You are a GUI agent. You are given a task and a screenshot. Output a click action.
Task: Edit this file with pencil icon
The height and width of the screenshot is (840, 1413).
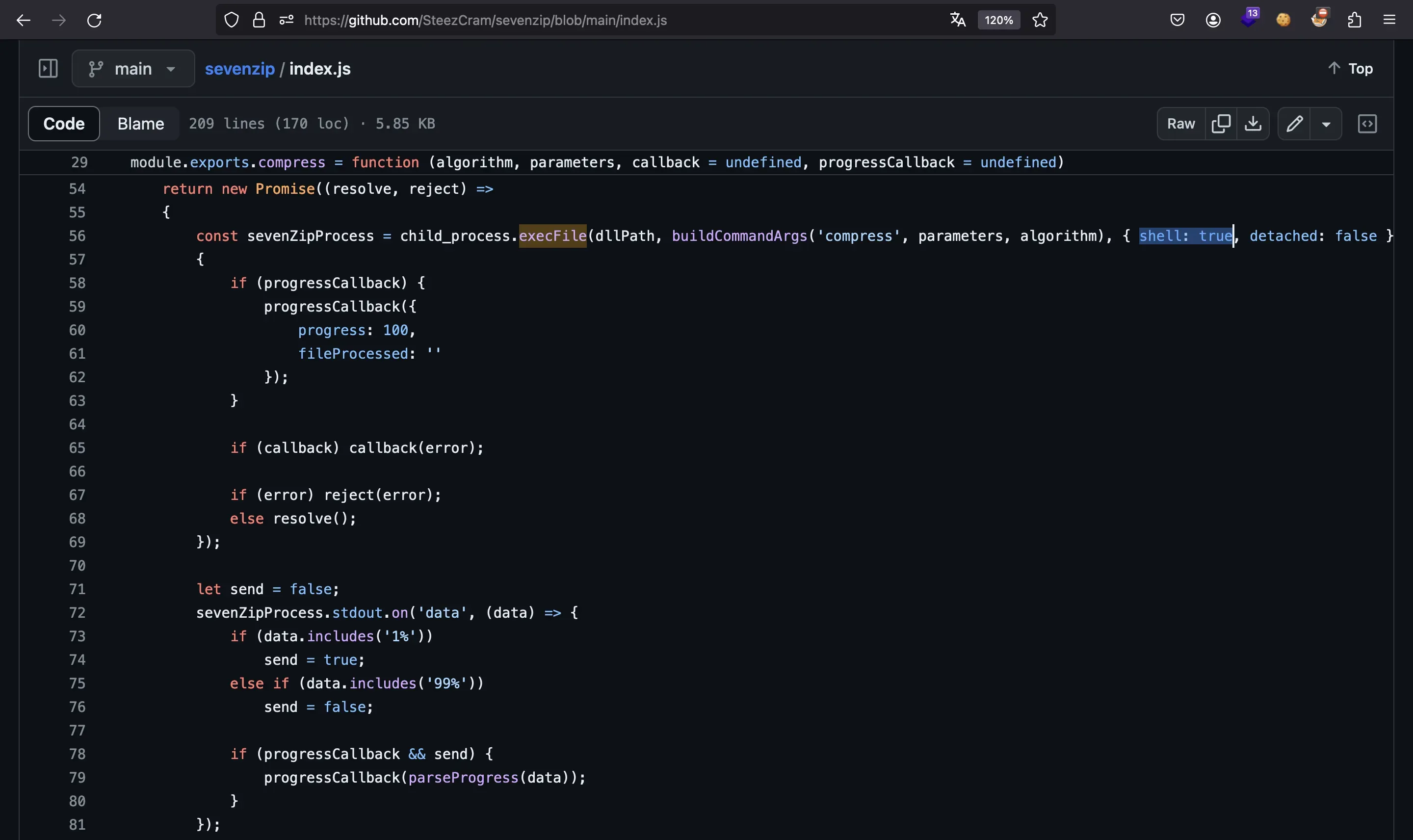[1294, 123]
